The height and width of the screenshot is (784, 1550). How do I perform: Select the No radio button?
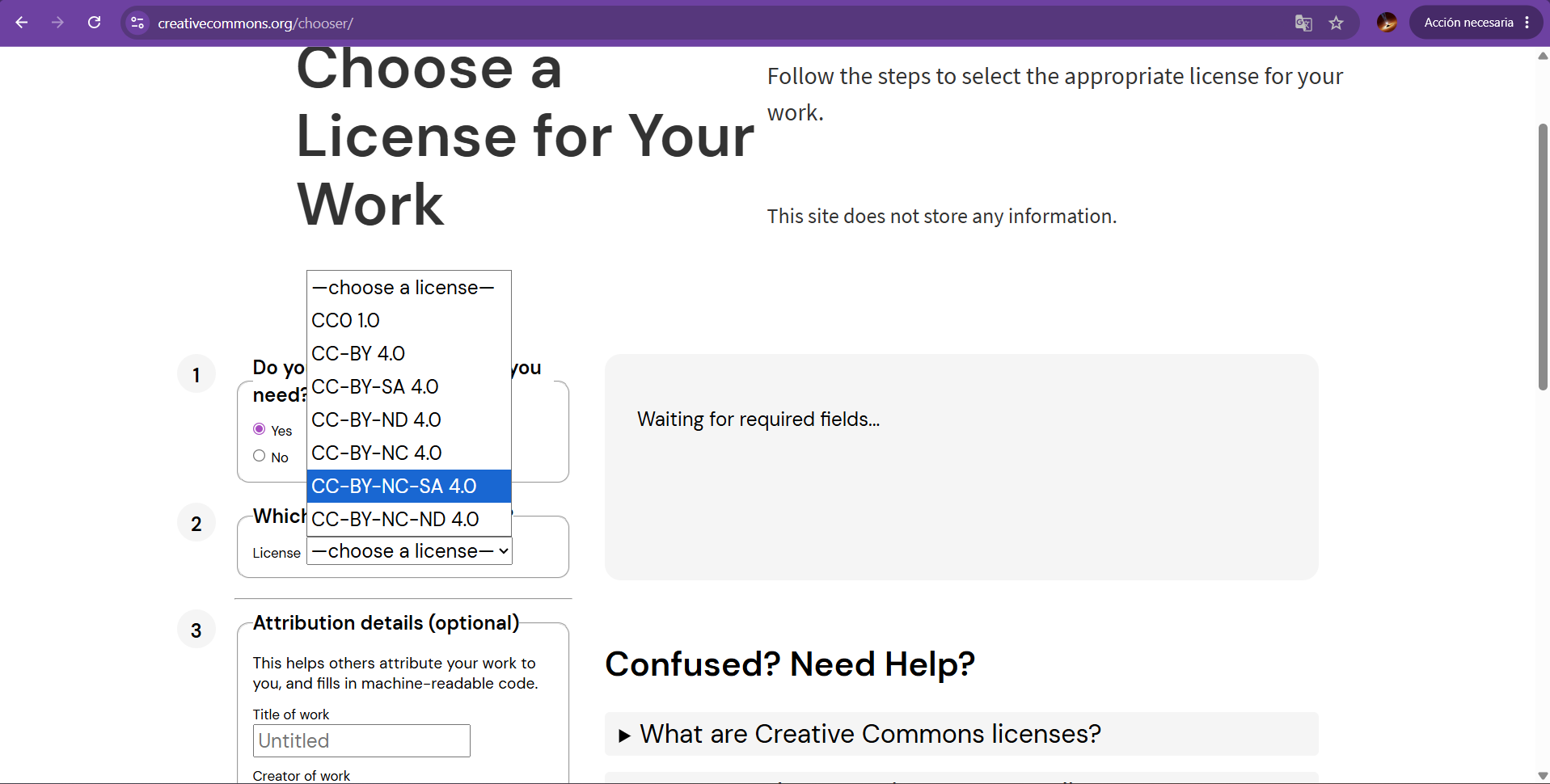tap(259, 456)
